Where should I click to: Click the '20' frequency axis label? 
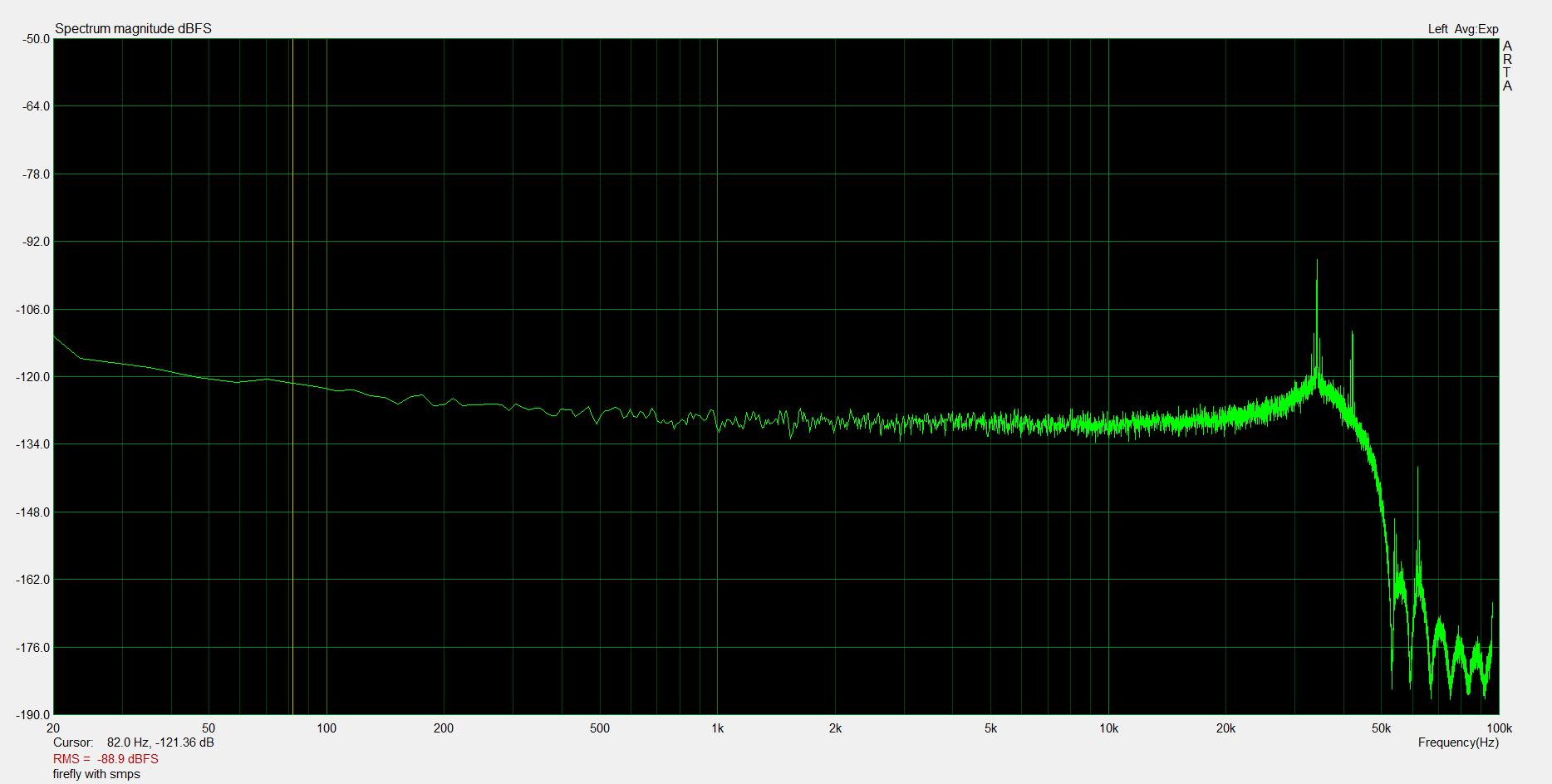click(54, 728)
